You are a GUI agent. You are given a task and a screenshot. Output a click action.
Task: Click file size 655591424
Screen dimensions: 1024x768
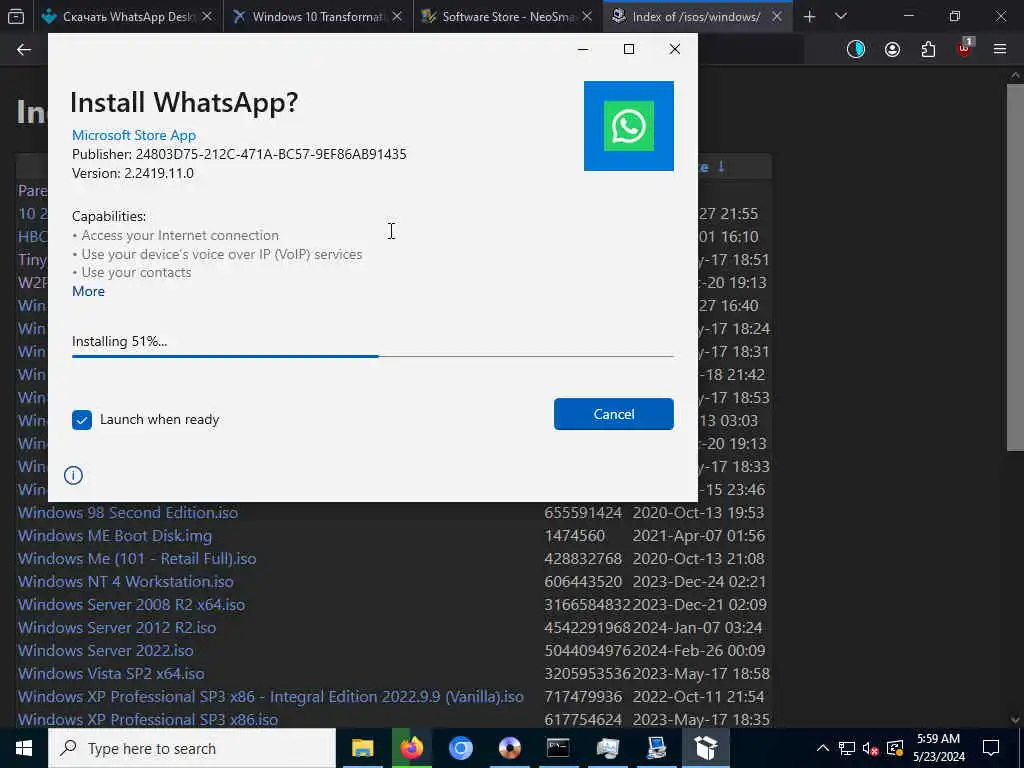point(583,513)
